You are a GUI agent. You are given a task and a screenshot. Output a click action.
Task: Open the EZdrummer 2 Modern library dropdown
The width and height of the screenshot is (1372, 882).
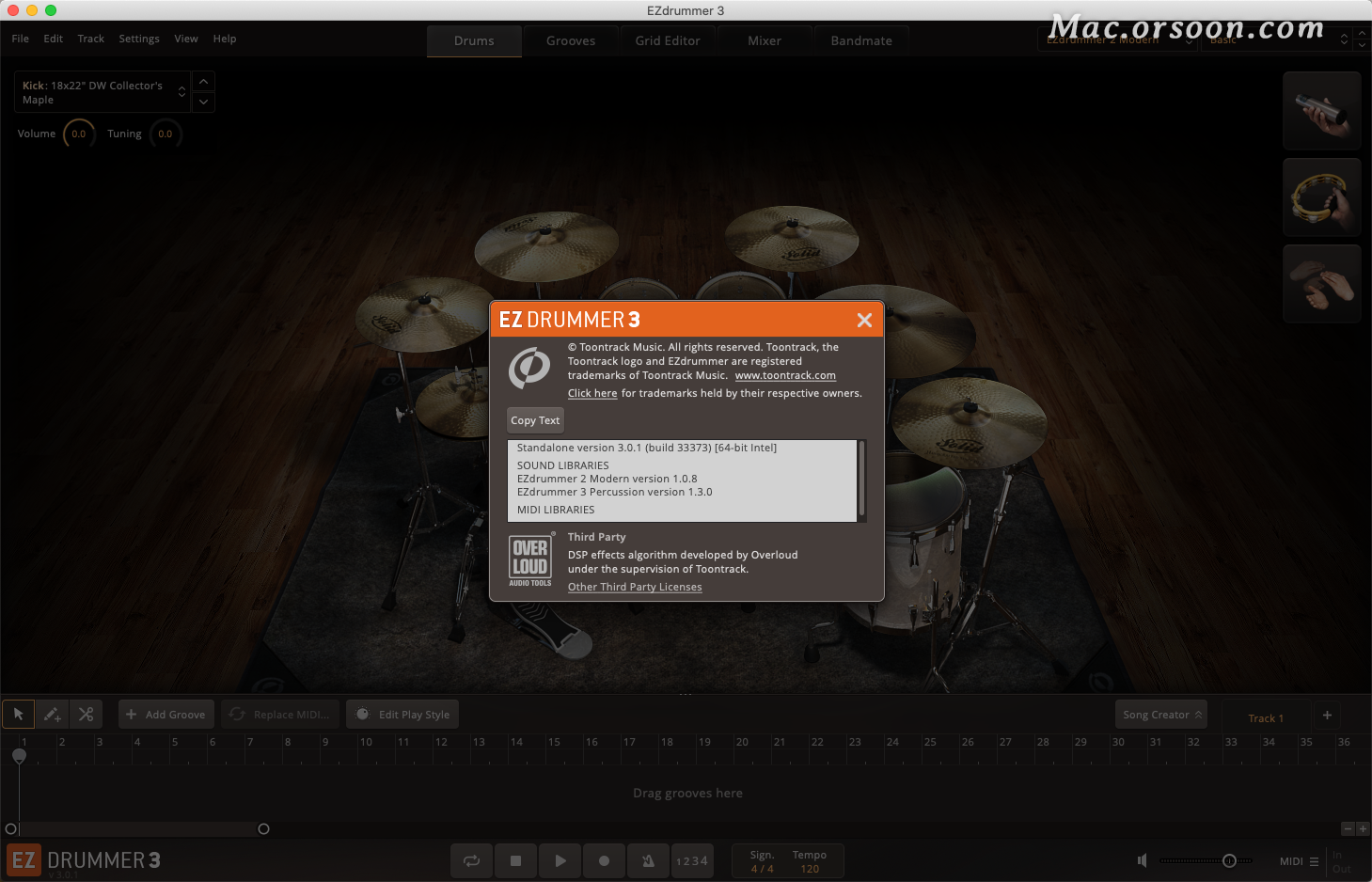(x=1117, y=39)
